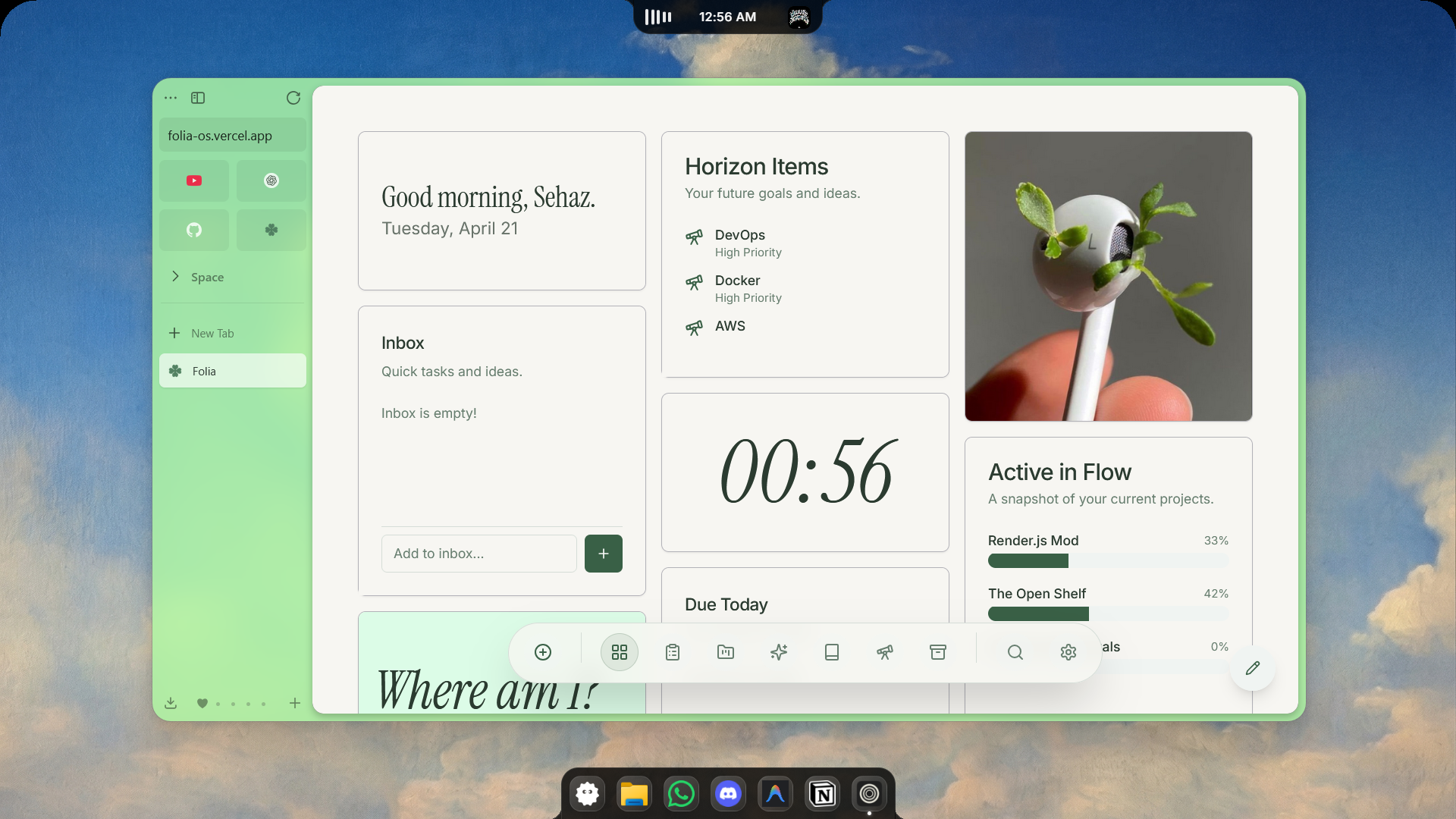Screen dimensions: 1456x819
Task: Click the green plus button in Inbox
Action: coord(604,554)
